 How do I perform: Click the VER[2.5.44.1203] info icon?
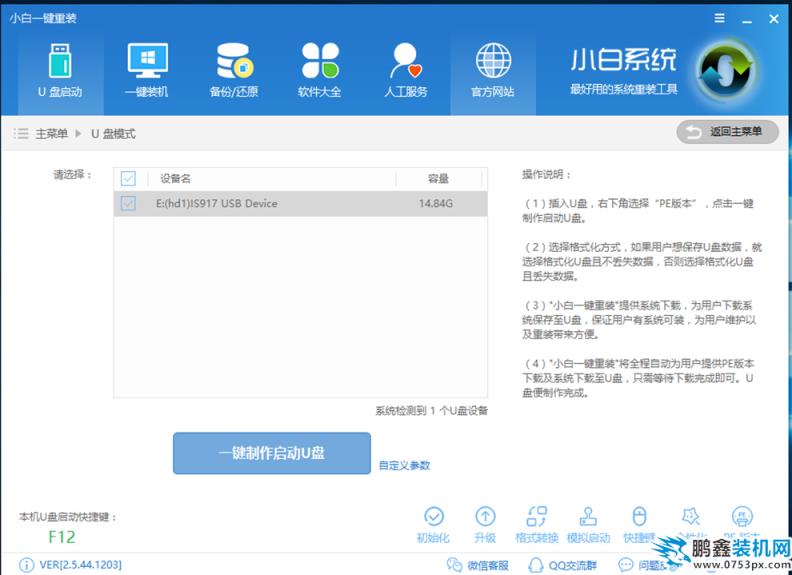(x=26, y=565)
